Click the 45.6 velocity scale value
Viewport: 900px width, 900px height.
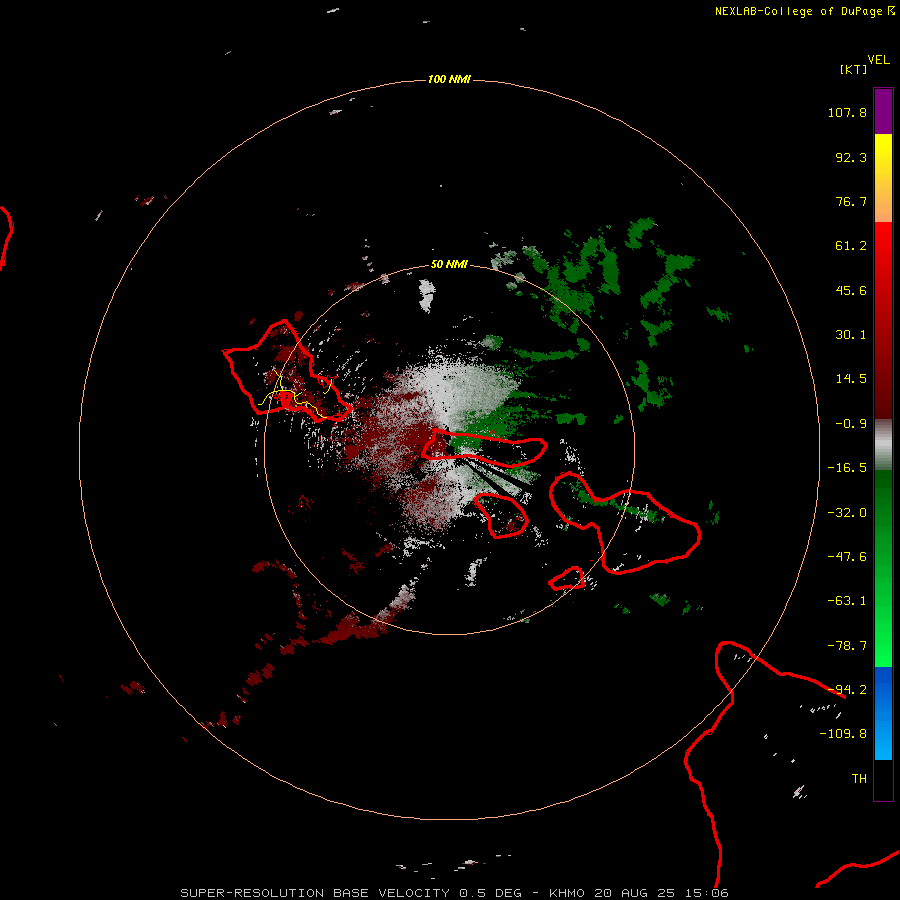point(851,290)
